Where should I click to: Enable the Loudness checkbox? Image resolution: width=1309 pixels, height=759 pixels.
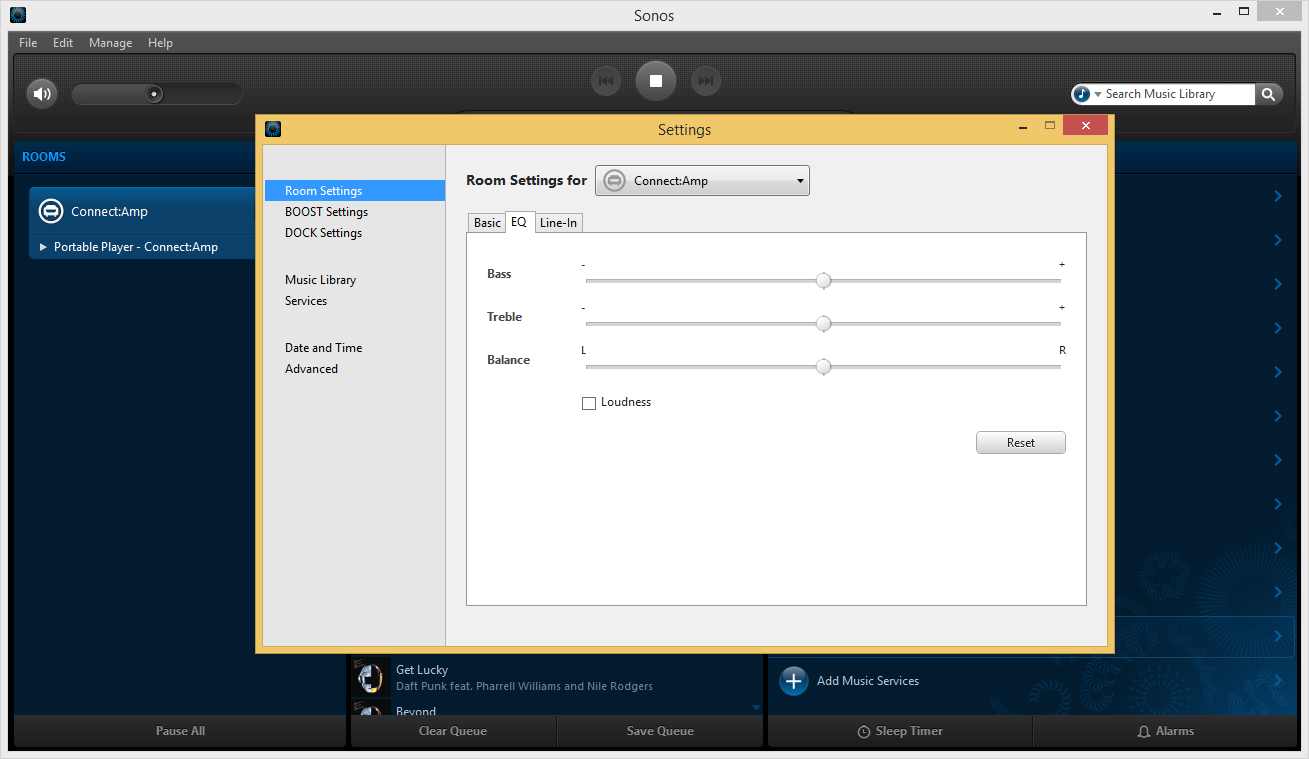click(x=589, y=403)
